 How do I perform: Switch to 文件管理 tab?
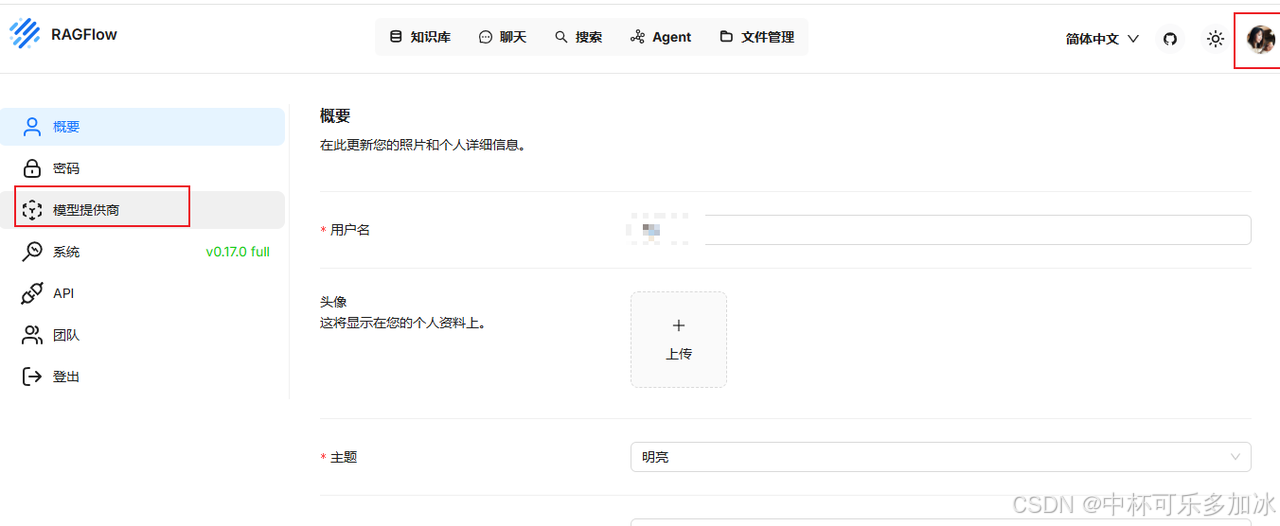757,37
